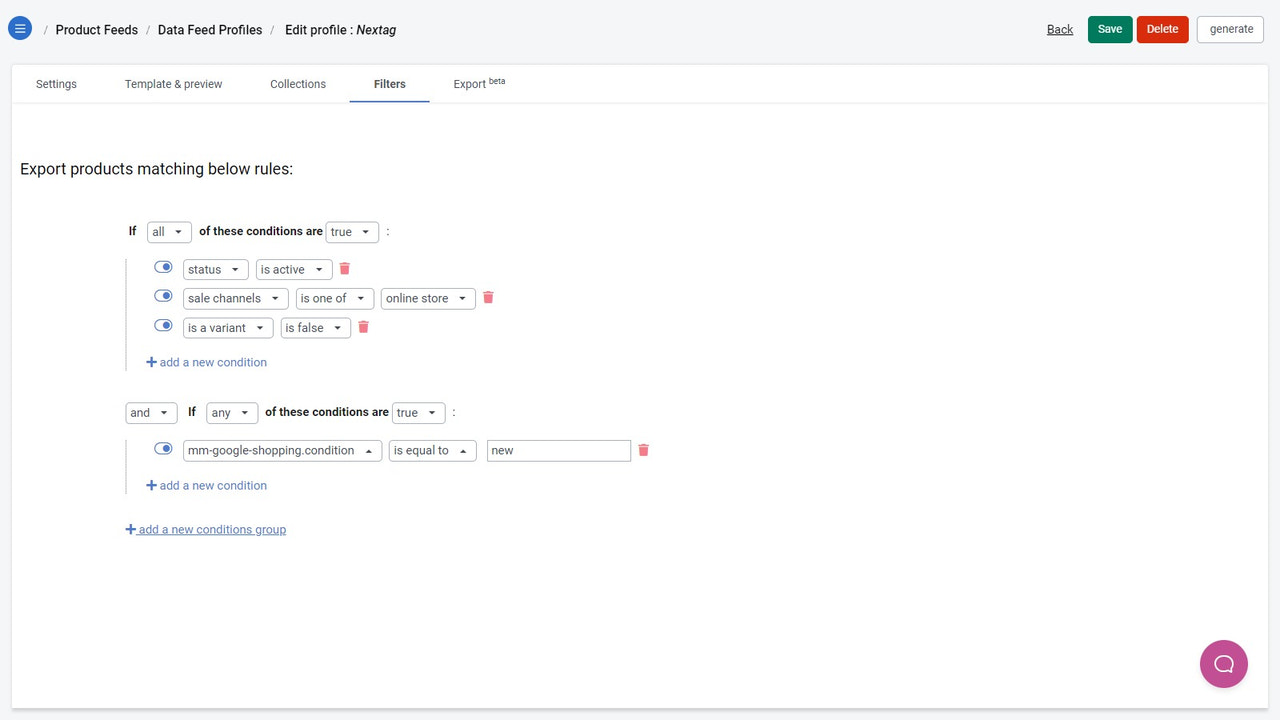The image size is (1280, 720).
Task: Toggle the mm-google-shopping.condition switch
Action: (x=163, y=448)
